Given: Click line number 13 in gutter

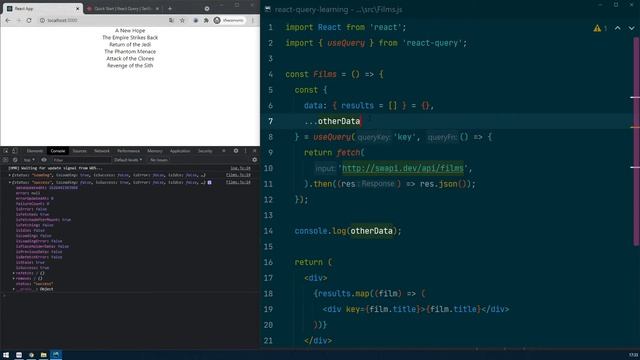Looking at the screenshot, I should pyautogui.click(x=268, y=215).
